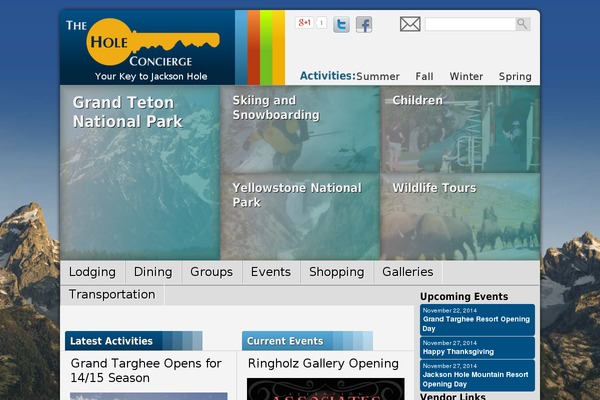The image size is (600, 400).
Task: Go to the Transportation section
Action: (x=112, y=295)
